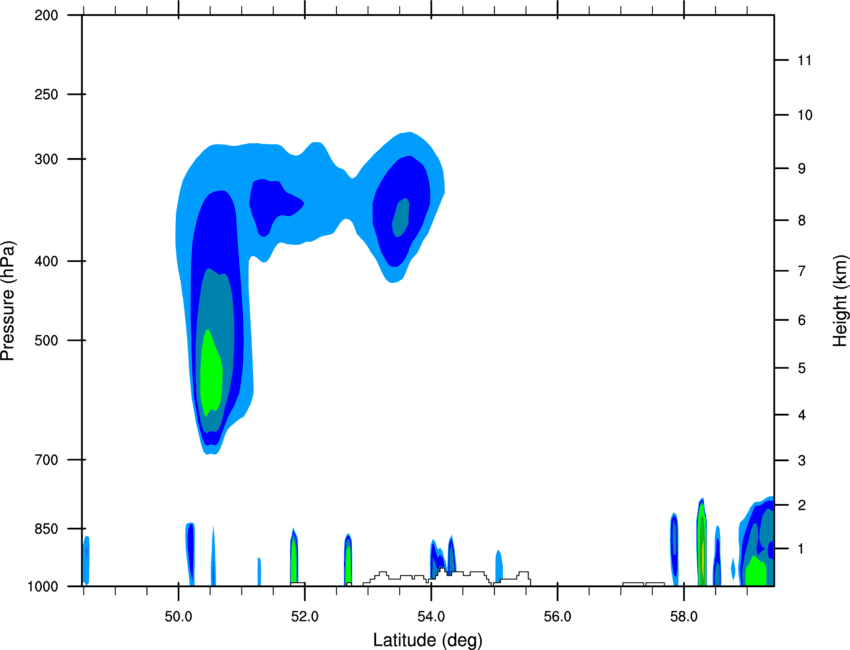Click the 58.0 latitude tick label
The image size is (850, 650).
coord(684,617)
